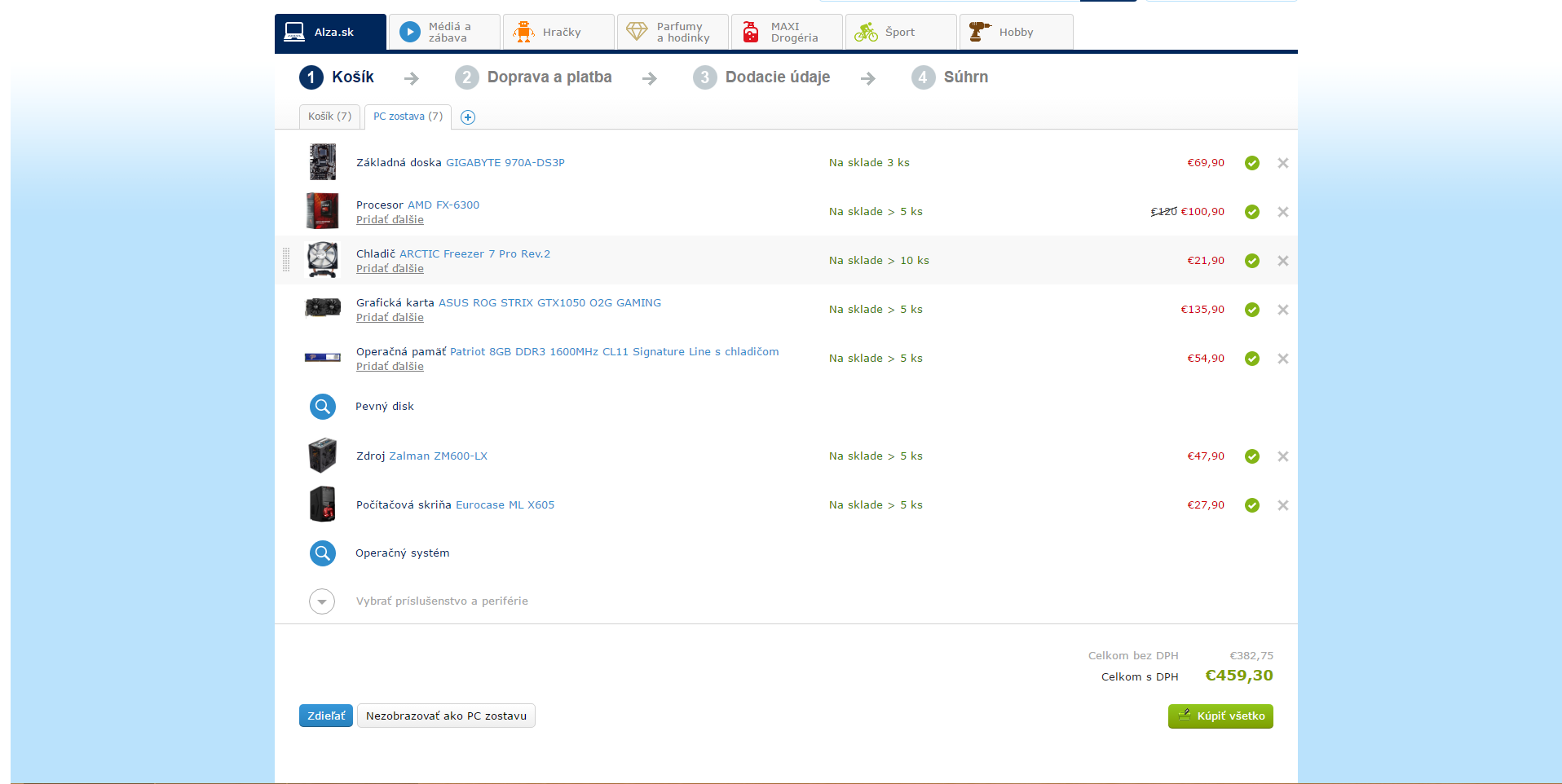Click Pridať ďalšie under Procesor
Image resolution: width=1562 pixels, height=784 pixels.
pyautogui.click(x=390, y=220)
